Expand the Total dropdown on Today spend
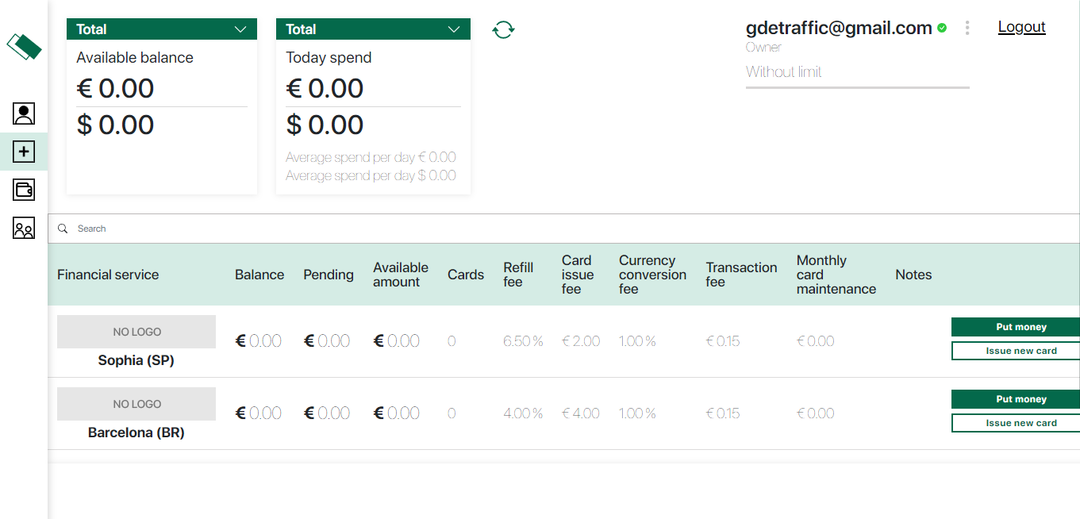 (454, 30)
